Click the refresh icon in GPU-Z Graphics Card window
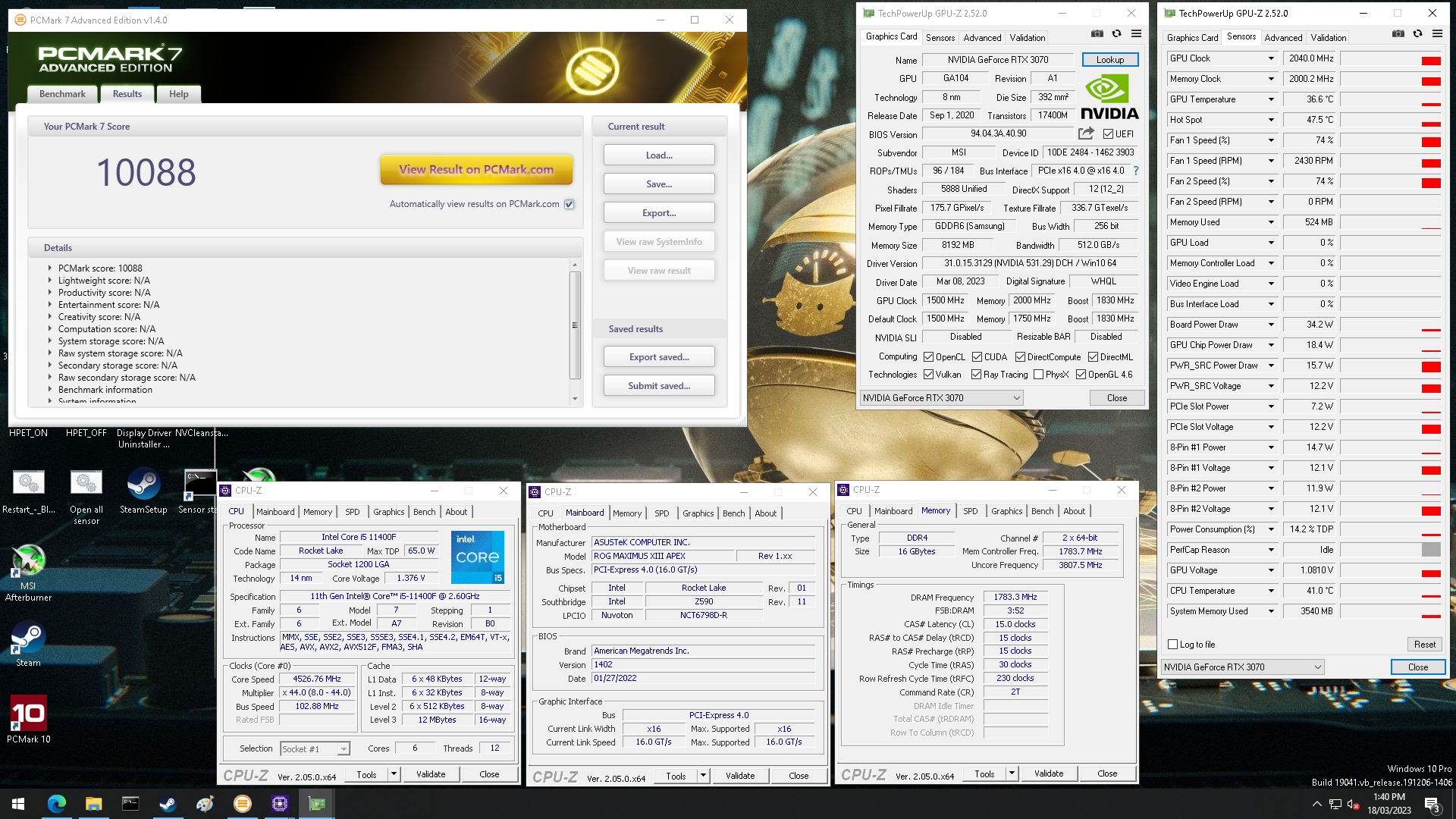 click(1116, 34)
